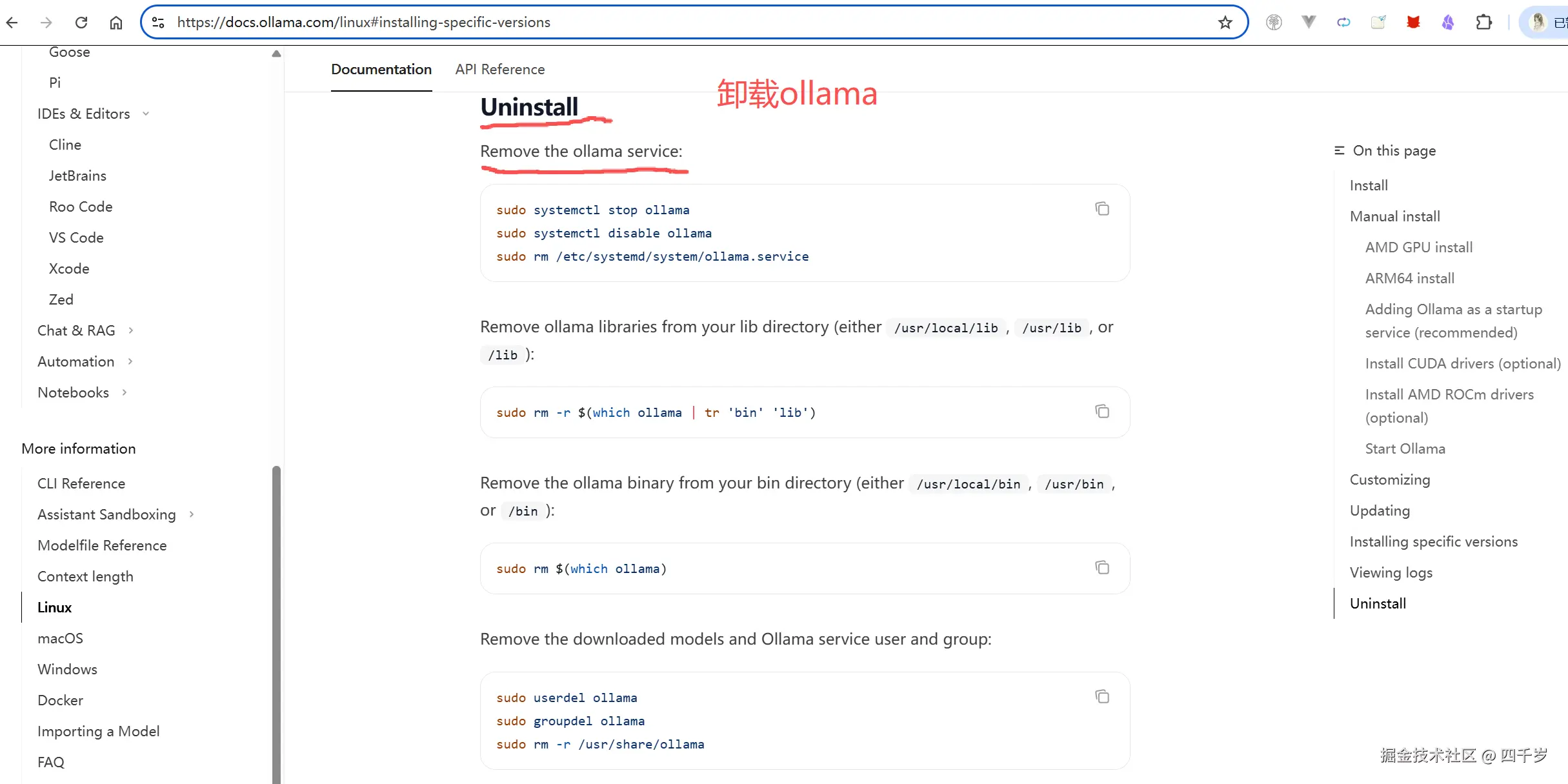Switch to the API Reference tab

point(499,69)
